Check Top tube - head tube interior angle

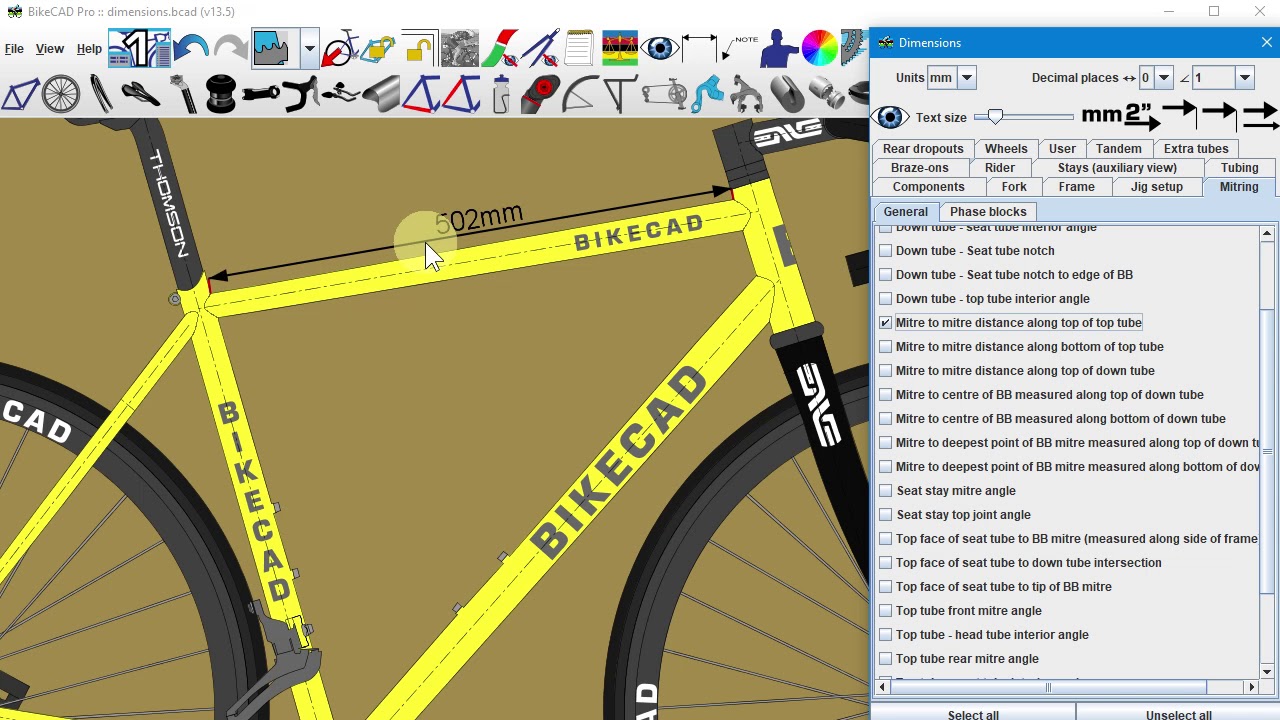[885, 635]
